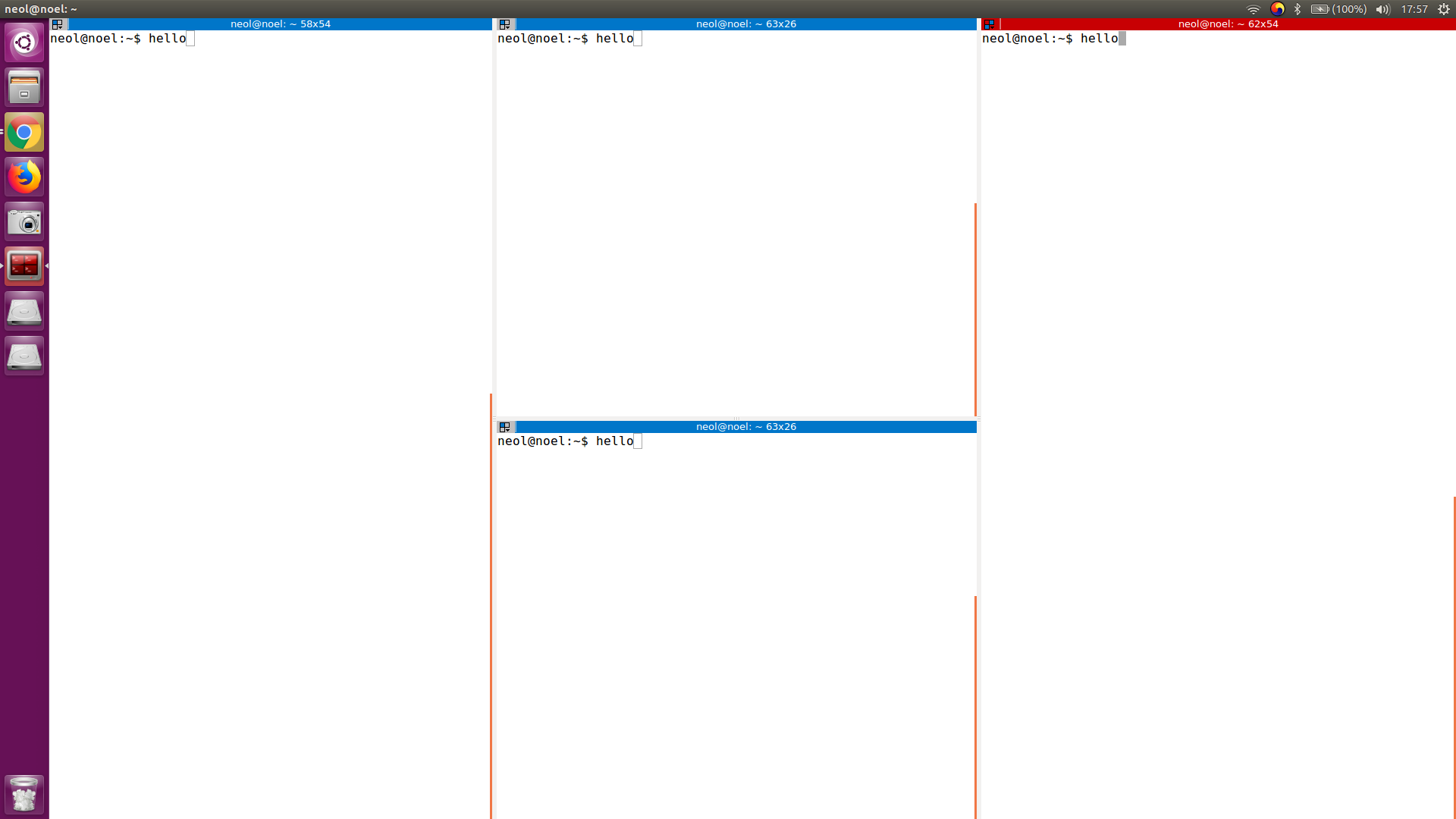Launch the Files manager from dock
Viewport: 1456px width, 819px height.
(24, 87)
